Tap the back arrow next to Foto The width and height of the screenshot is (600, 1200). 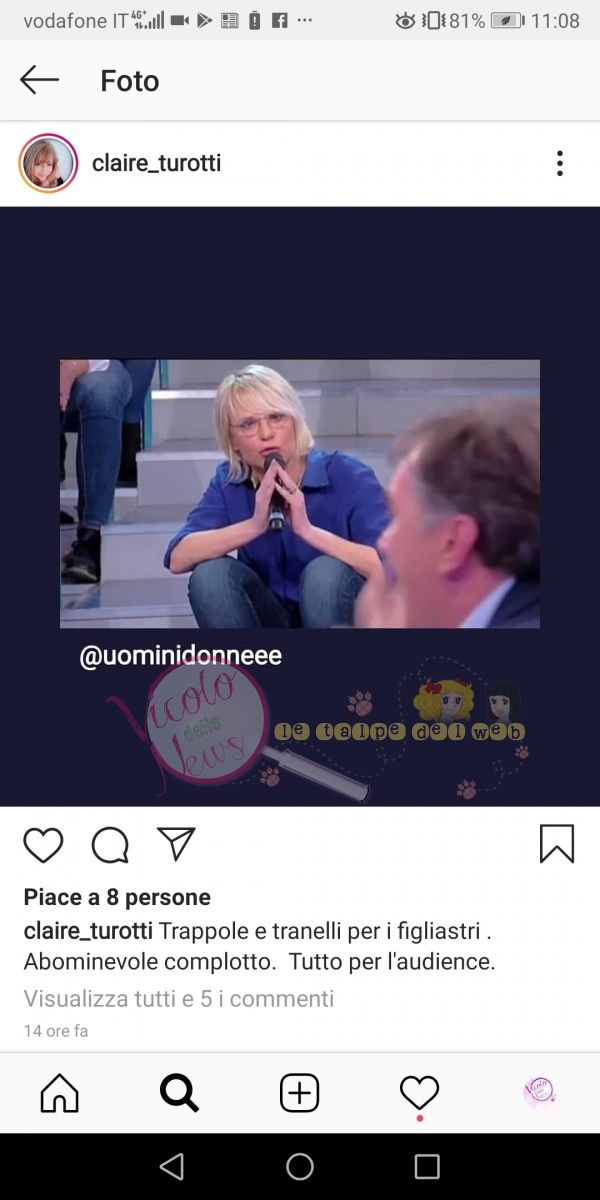(x=39, y=80)
